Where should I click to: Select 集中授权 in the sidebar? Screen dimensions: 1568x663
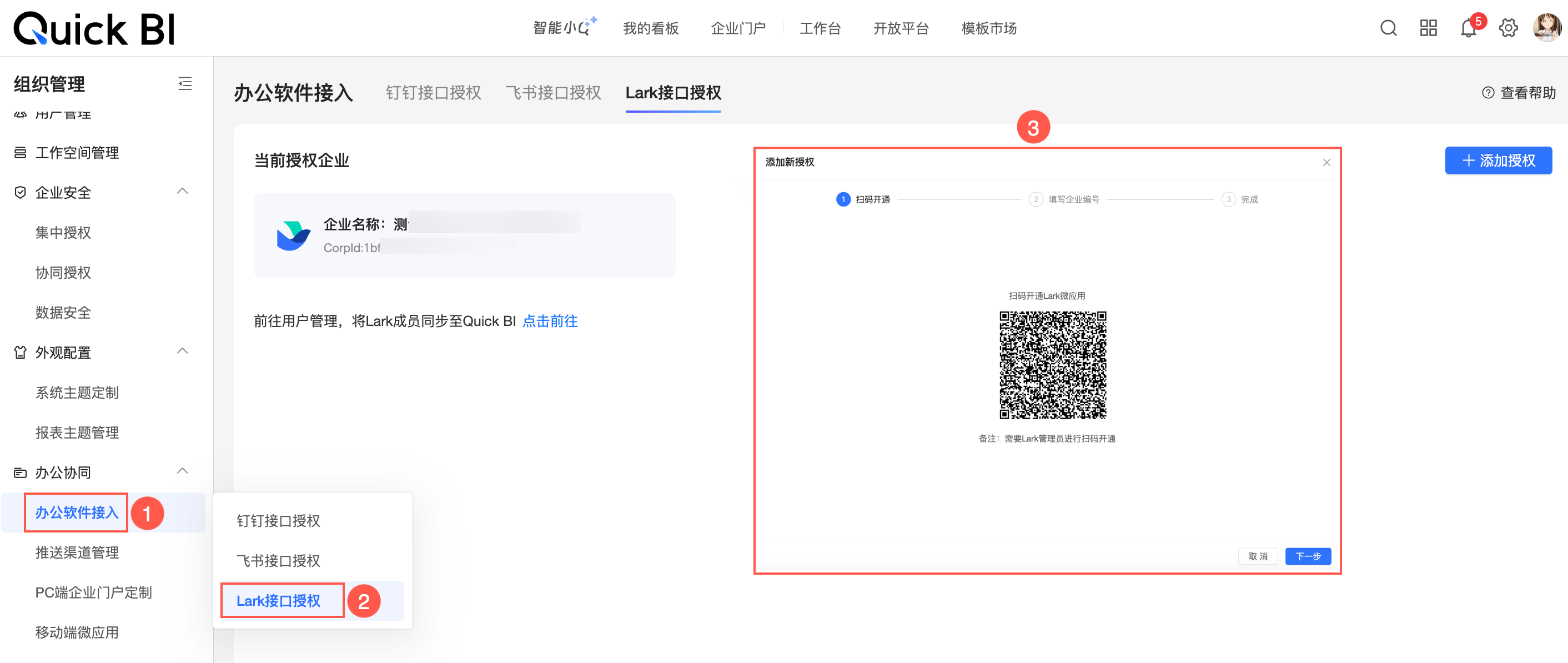click(x=63, y=233)
